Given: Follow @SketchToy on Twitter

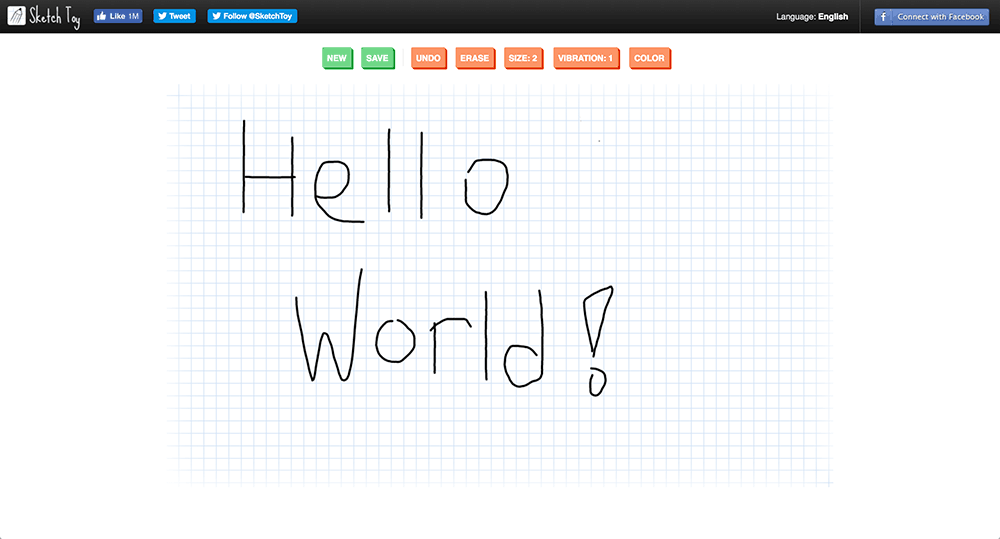Looking at the screenshot, I should (x=252, y=16).
